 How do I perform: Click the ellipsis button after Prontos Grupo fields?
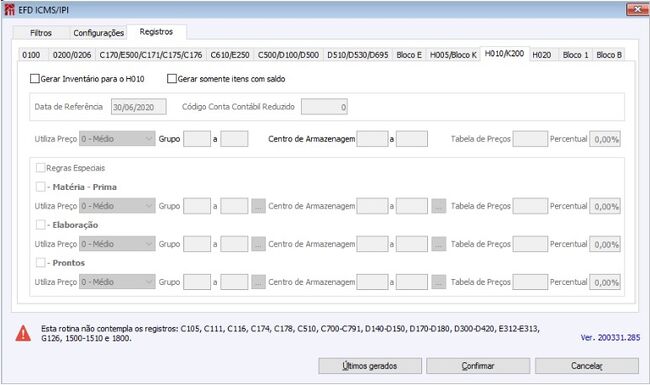coord(258,282)
